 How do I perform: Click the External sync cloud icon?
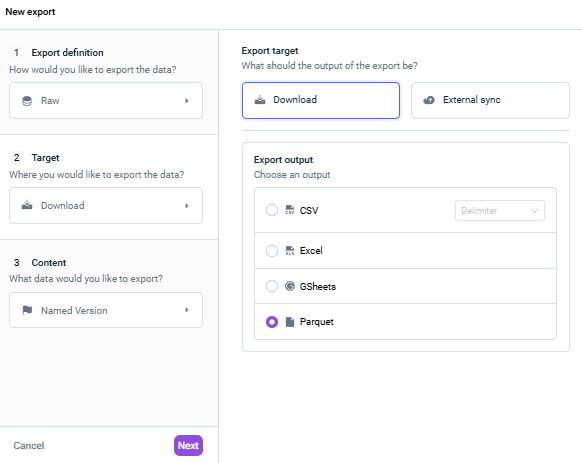pos(429,100)
